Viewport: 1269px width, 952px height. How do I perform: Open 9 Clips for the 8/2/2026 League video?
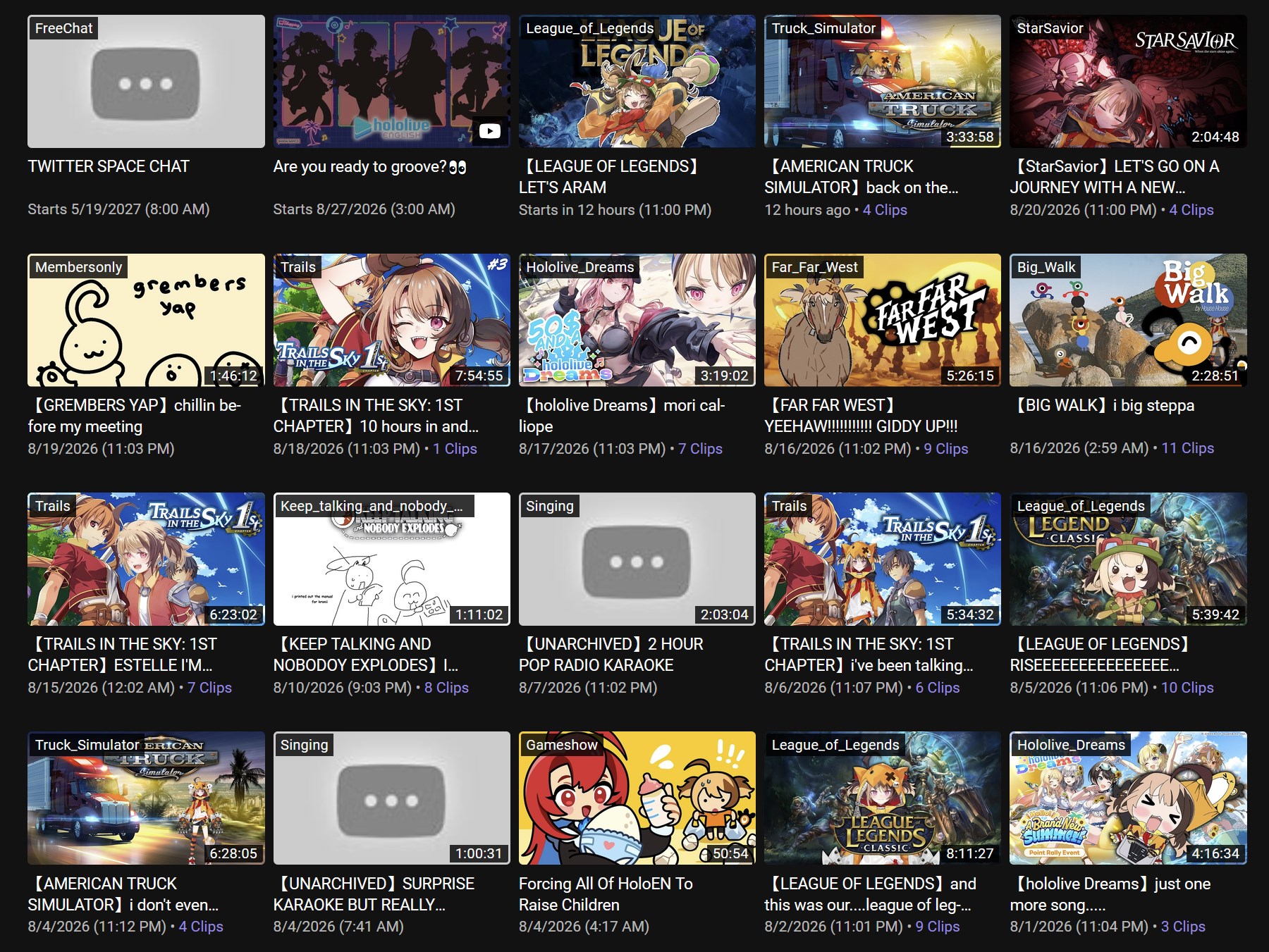(938, 927)
